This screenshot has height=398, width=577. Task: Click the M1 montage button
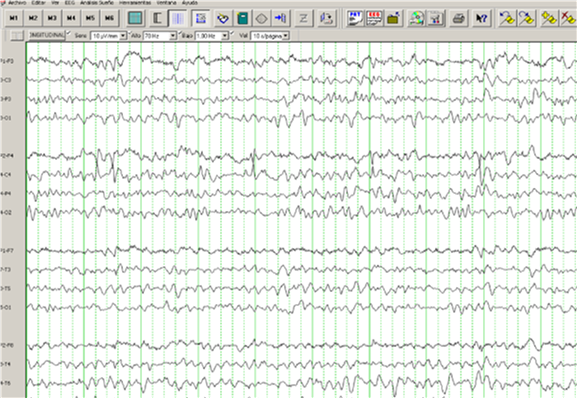14,18
